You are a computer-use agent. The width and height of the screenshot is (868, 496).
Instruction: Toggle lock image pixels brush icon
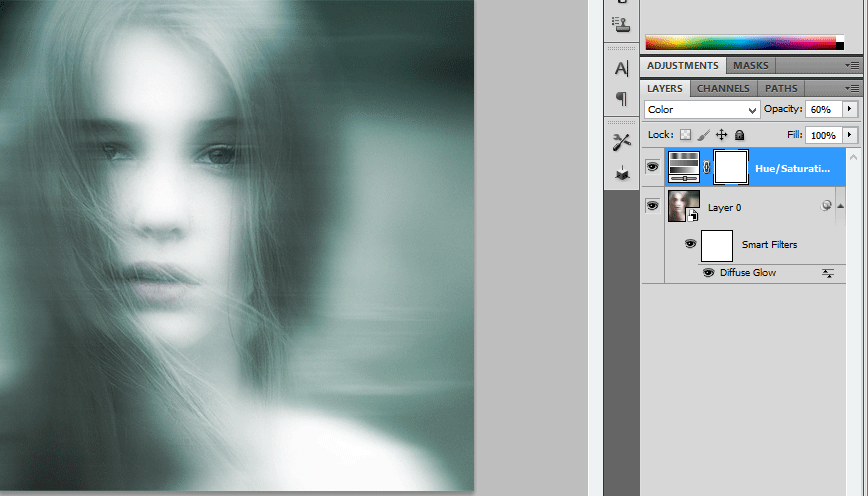[x=704, y=135]
